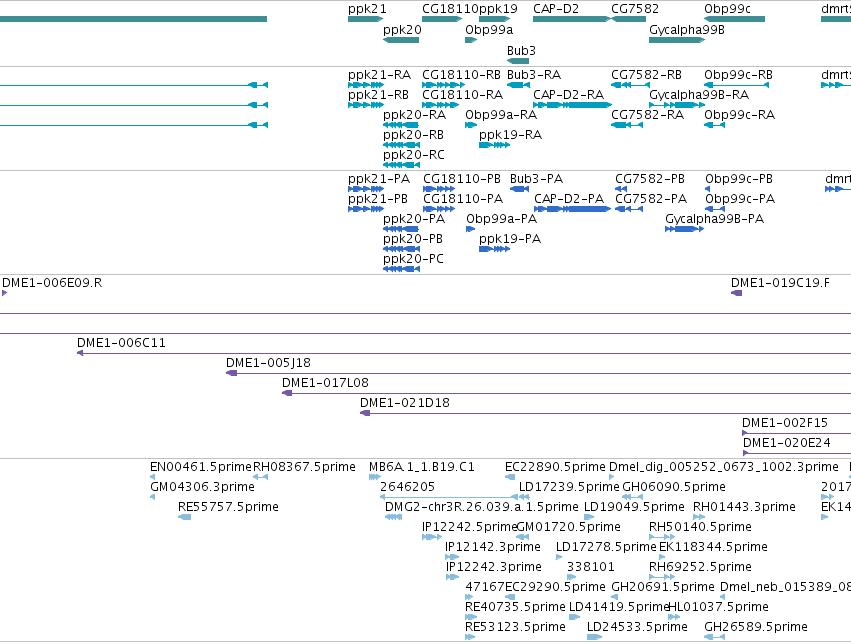
Task: Open the Obp99a-RA transcript label
Action: 501,115
